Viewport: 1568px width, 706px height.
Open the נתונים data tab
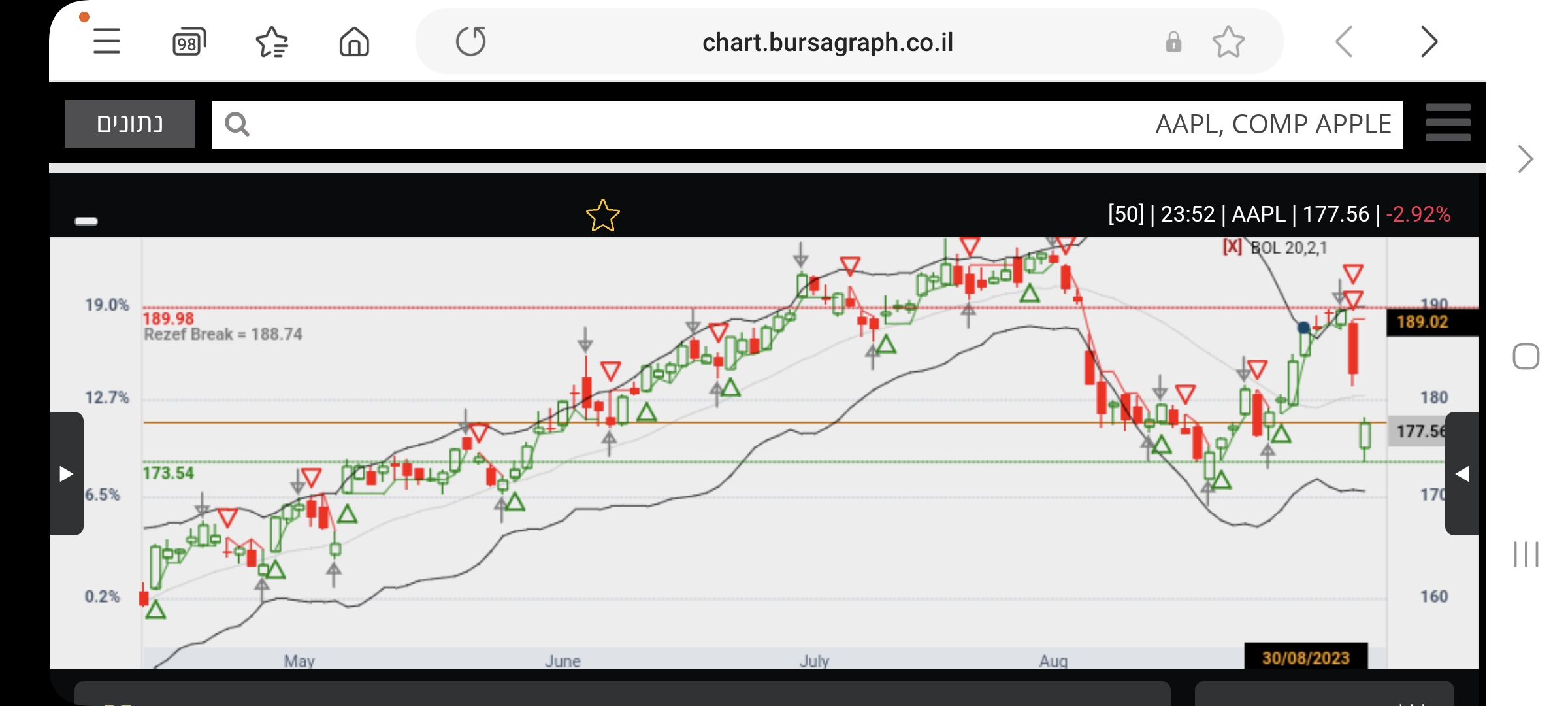[130, 124]
